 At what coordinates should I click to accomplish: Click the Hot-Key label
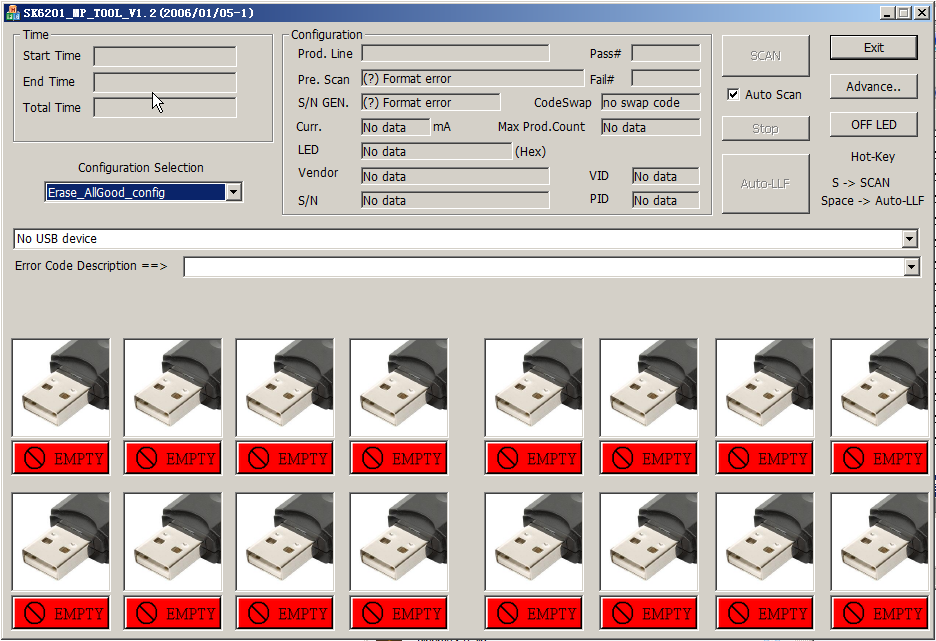pyautogui.click(x=873, y=157)
